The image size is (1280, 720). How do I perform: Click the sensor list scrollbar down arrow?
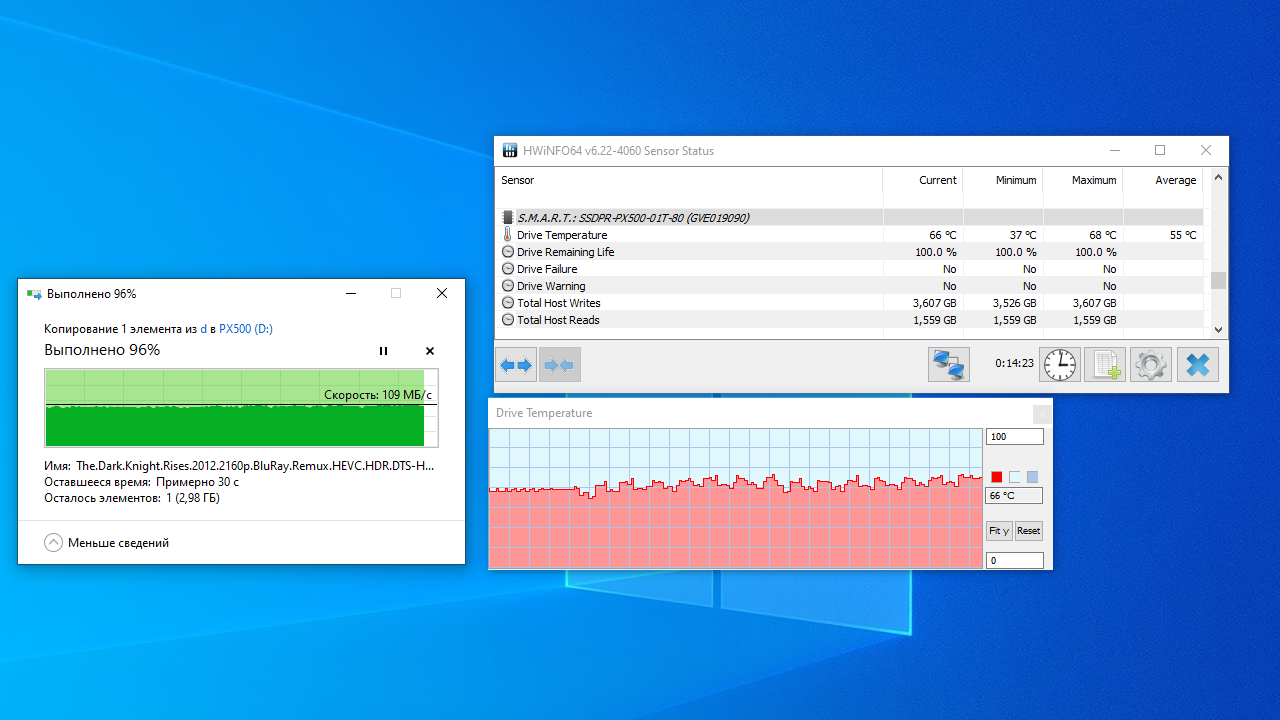click(x=1218, y=329)
